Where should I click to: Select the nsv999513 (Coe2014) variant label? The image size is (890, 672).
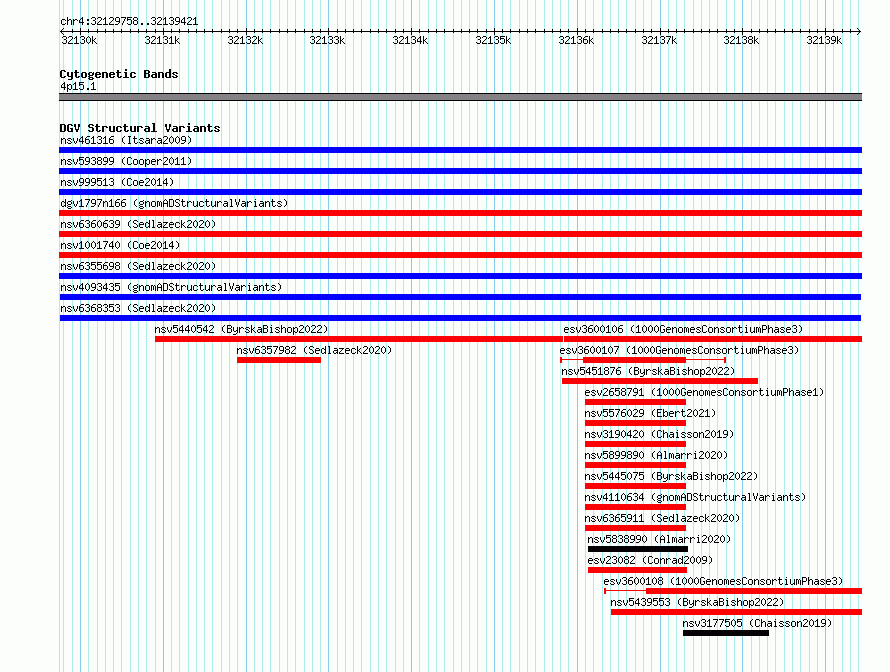click(117, 182)
